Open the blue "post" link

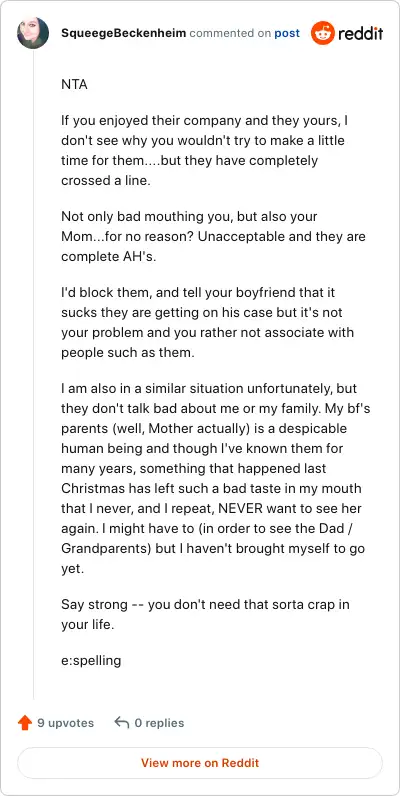pyautogui.click(x=287, y=34)
